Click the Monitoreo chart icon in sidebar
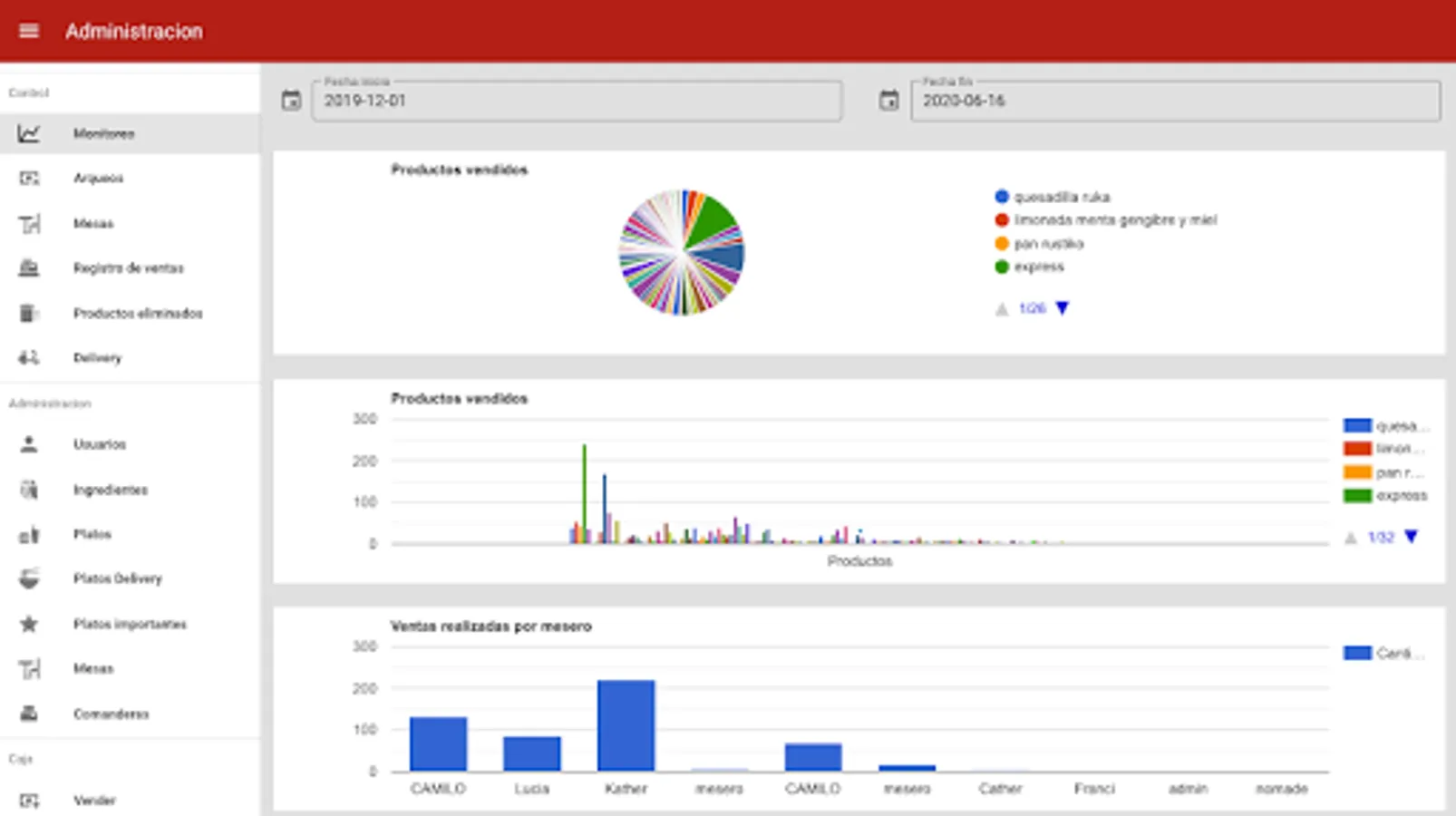Image resolution: width=1456 pixels, height=816 pixels. [29, 133]
